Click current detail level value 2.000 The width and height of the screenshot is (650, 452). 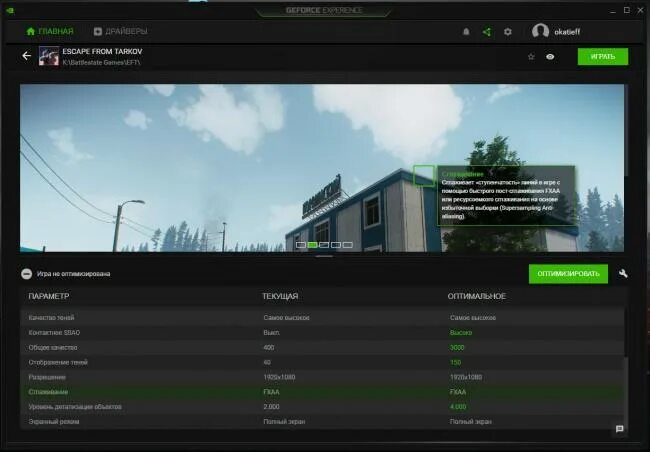coord(272,407)
